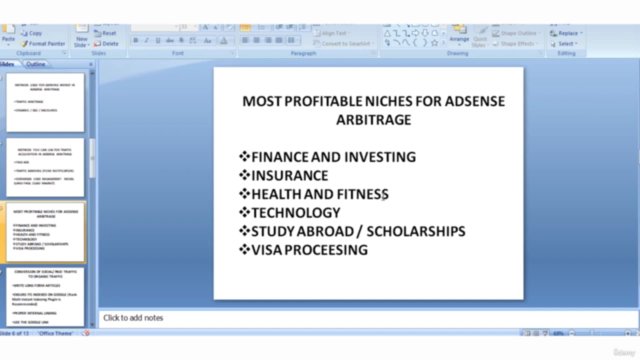Select the right brace shape
This screenshot has width=640, height=360.
[x=425, y=42]
